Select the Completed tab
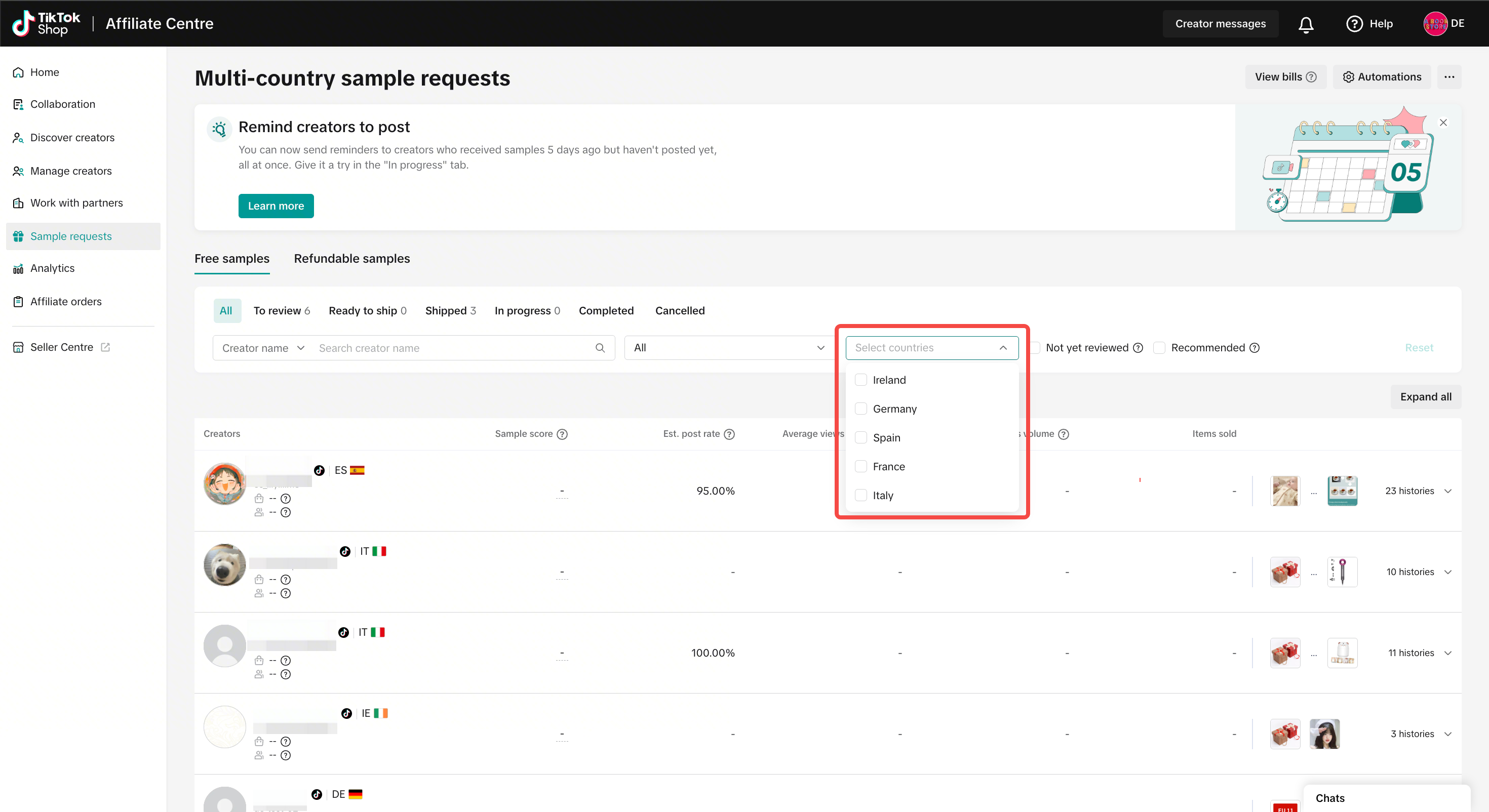The width and height of the screenshot is (1489, 812). pyautogui.click(x=606, y=311)
